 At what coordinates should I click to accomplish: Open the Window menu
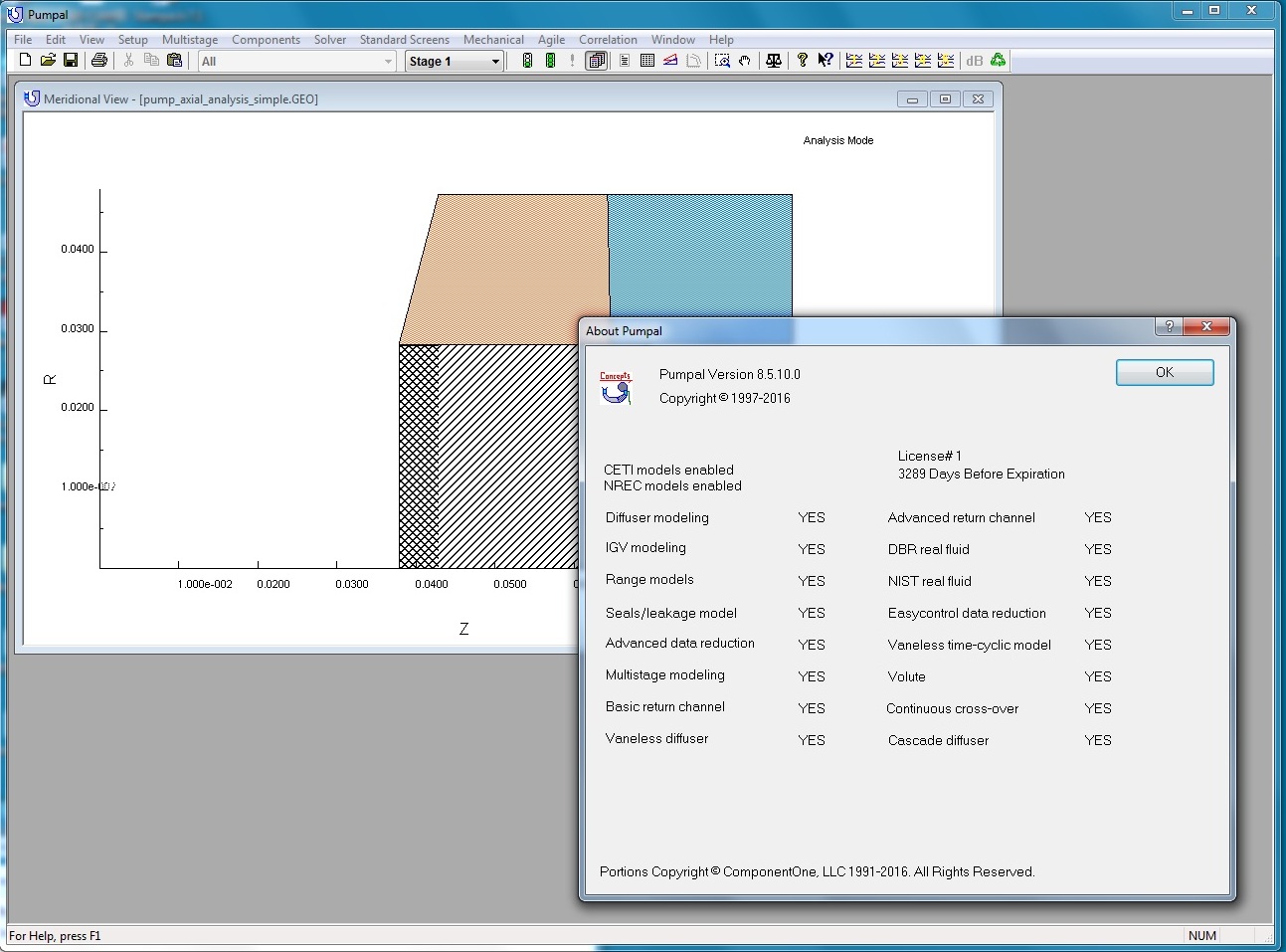pos(673,40)
